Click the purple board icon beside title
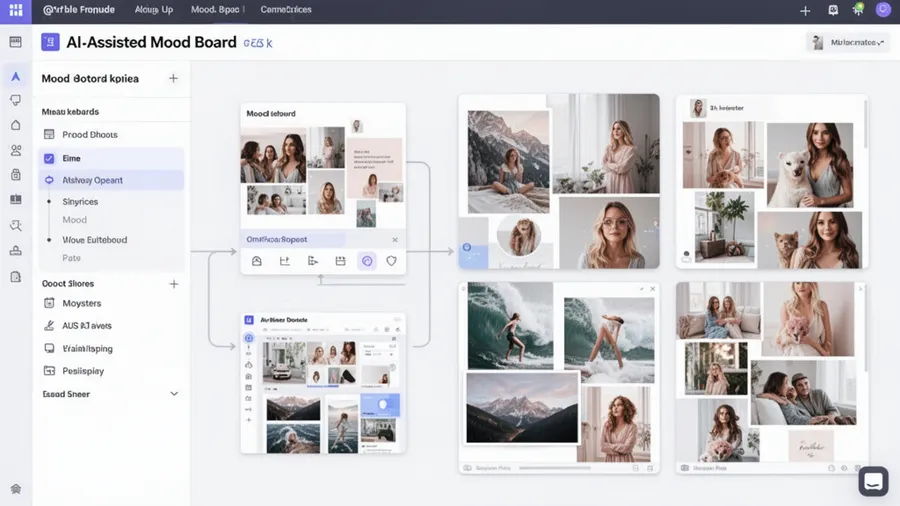The height and width of the screenshot is (506, 900). [50, 42]
